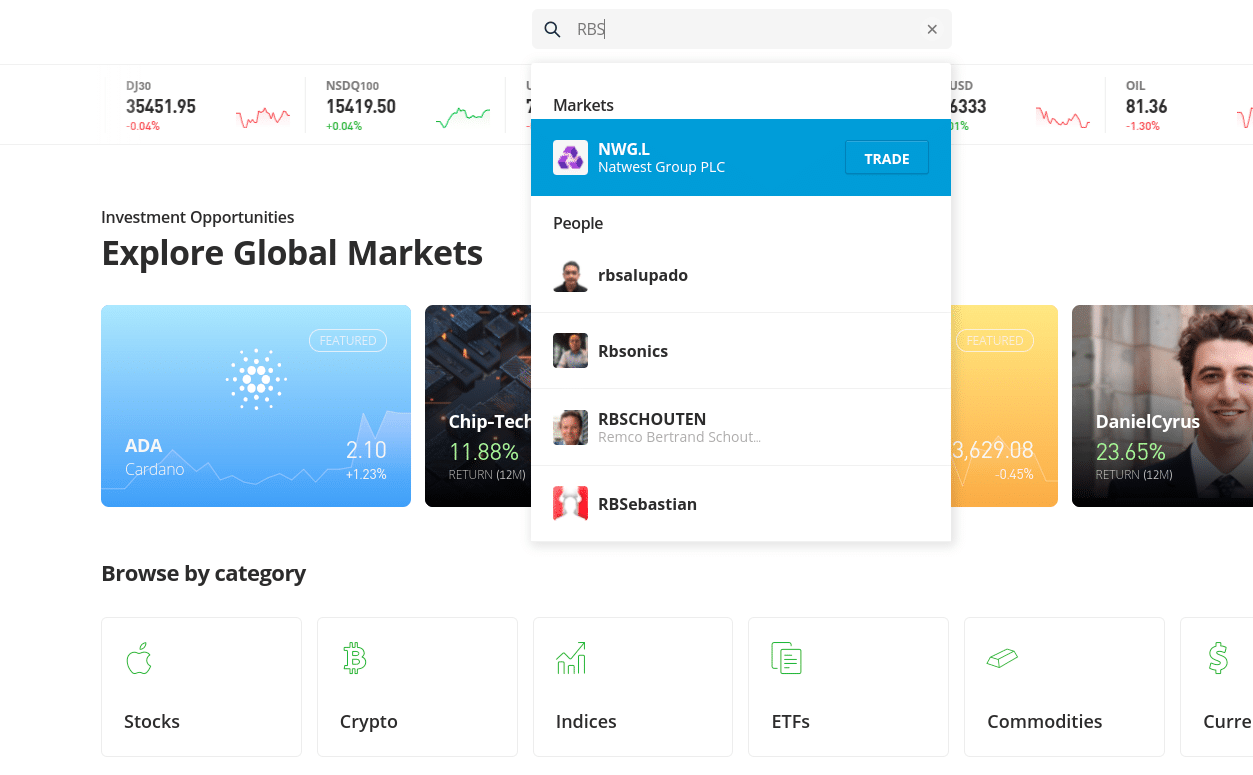Open the RBSCHOUTEN profile avatar
This screenshot has height=775, width=1253.
[570, 427]
